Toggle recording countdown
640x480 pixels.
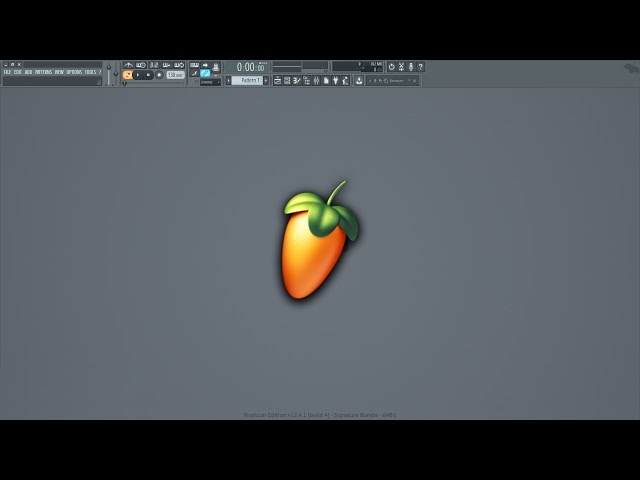tap(154, 65)
